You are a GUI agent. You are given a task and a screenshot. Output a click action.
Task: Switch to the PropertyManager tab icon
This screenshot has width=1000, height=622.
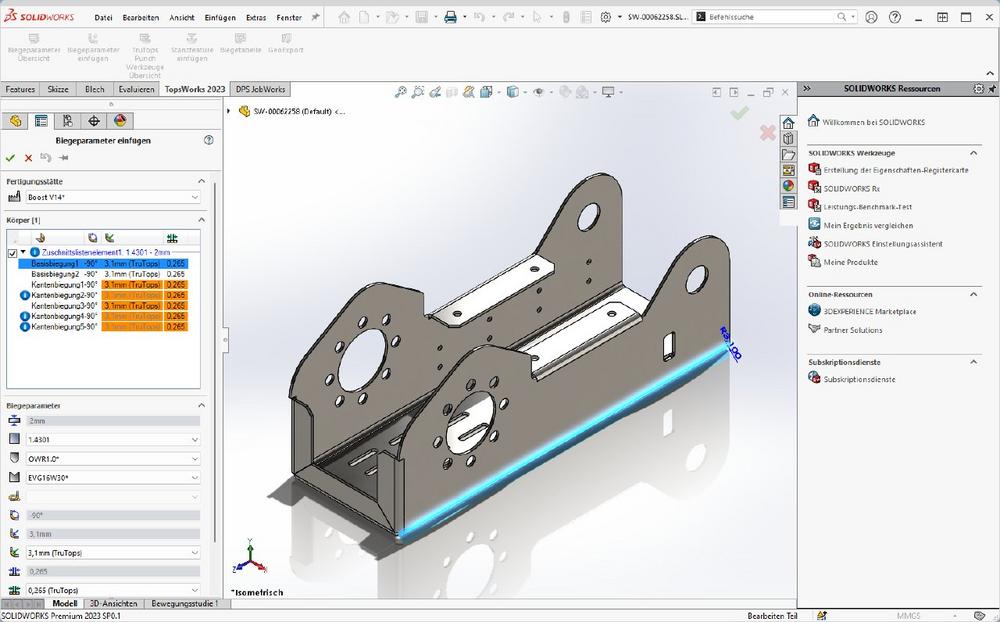click(41, 121)
